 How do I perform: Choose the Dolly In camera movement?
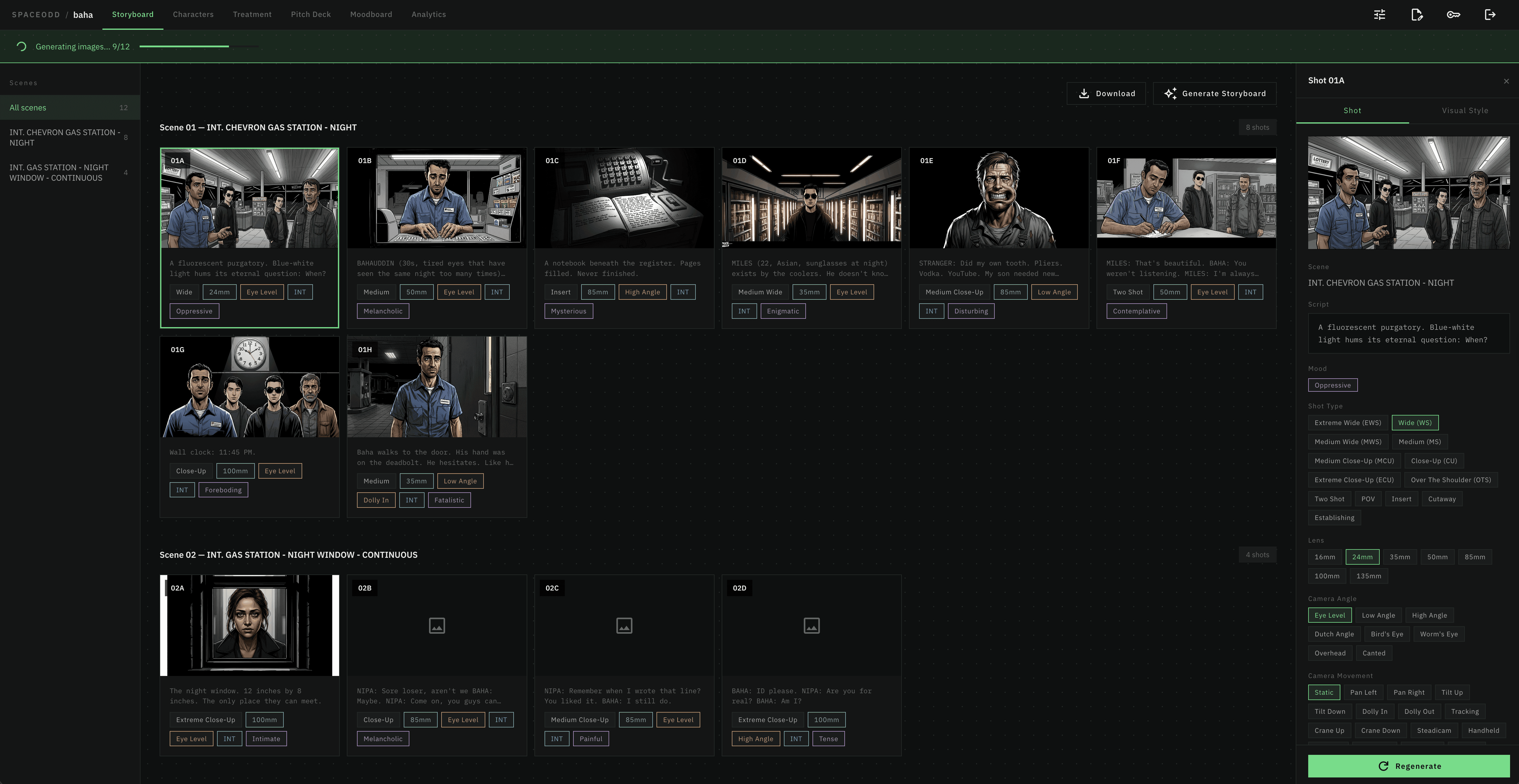click(x=1374, y=711)
